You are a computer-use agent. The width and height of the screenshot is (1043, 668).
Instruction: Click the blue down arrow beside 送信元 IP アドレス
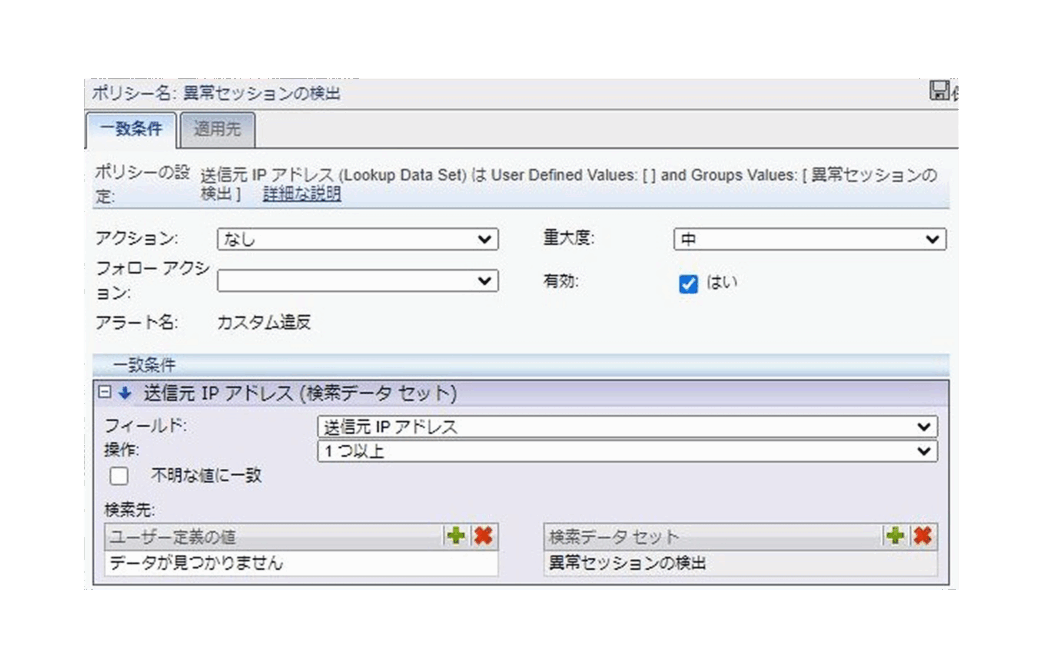pos(125,393)
